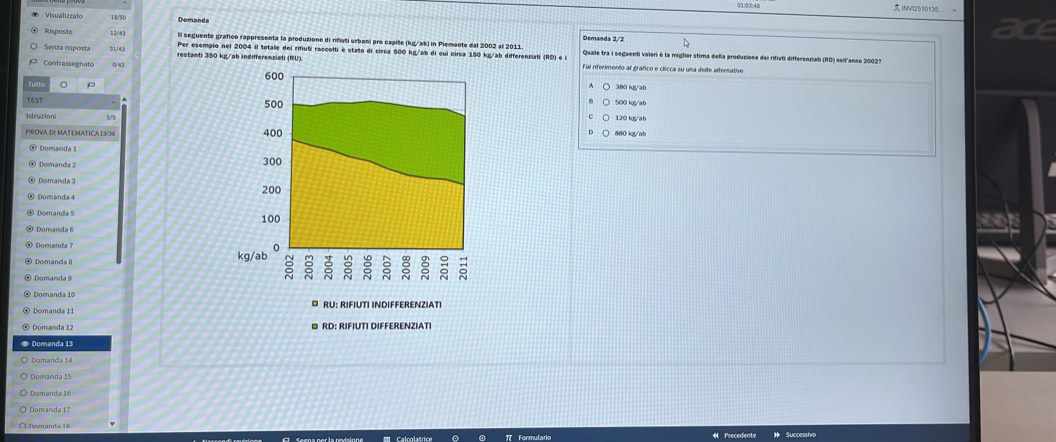Viewport: 1056px width, 442px height.
Task: Choose option D 880 kg/ab
Action: point(606,132)
